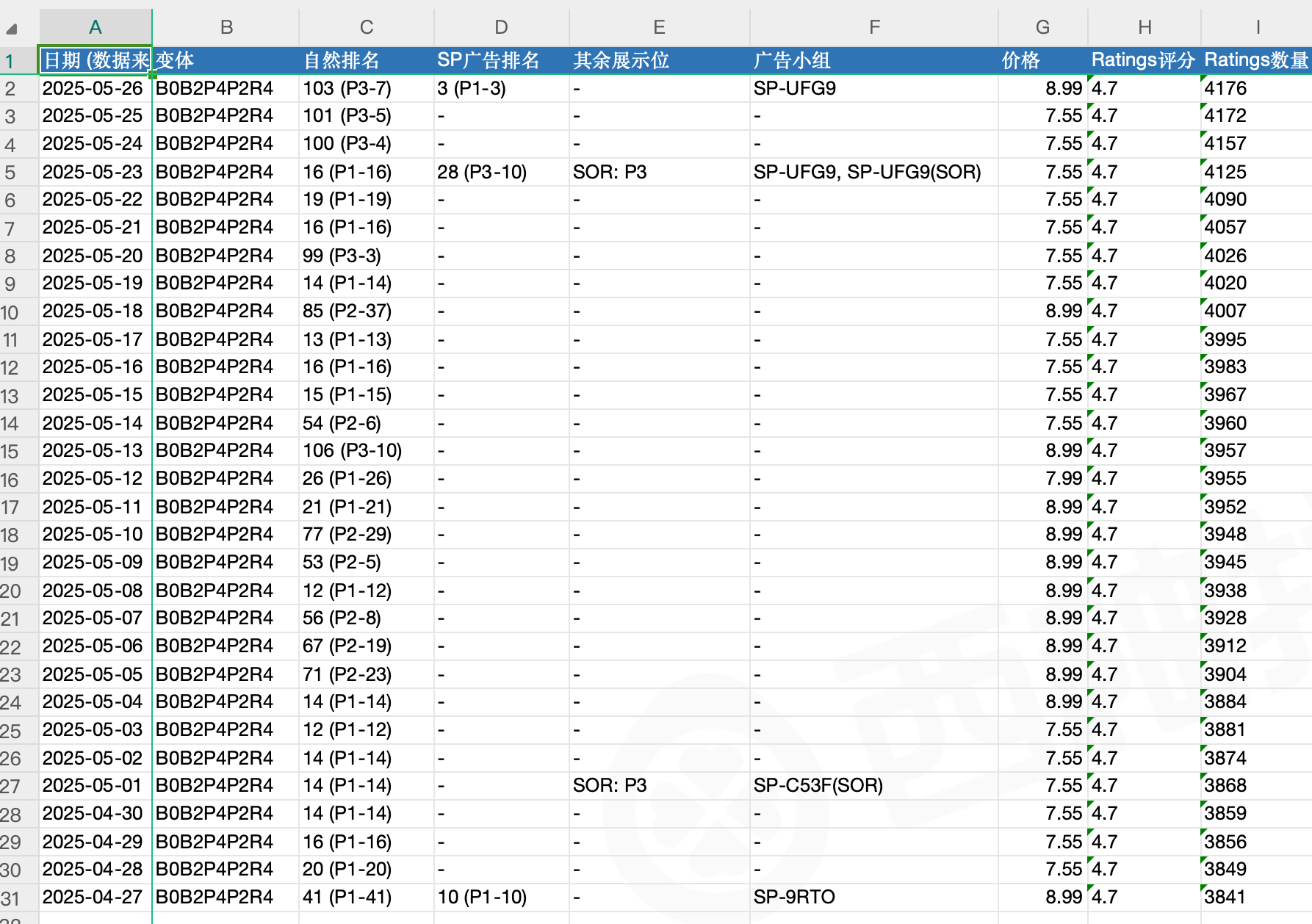The width and height of the screenshot is (1312, 924).
Task: Click cell 10 (P1-10)
Action: point(502,898)
